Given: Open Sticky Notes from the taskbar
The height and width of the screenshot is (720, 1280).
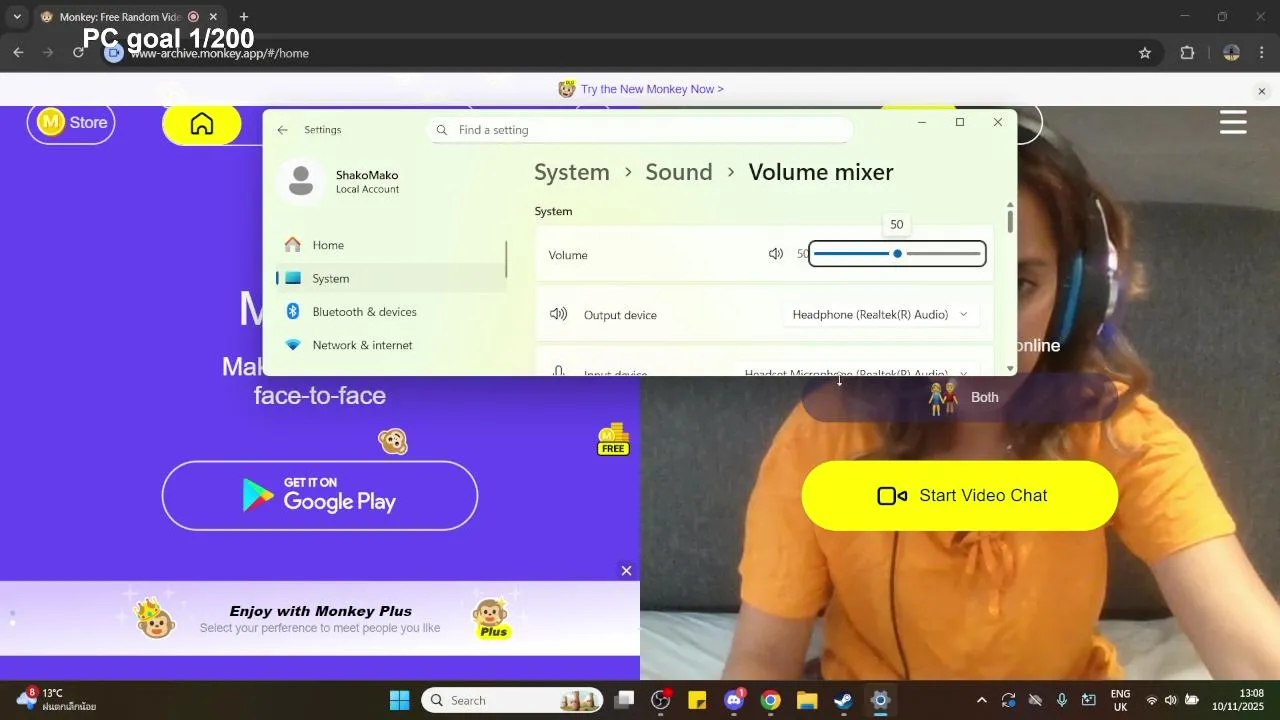Looking at the screenshot, I should click(x=697, y=700).
